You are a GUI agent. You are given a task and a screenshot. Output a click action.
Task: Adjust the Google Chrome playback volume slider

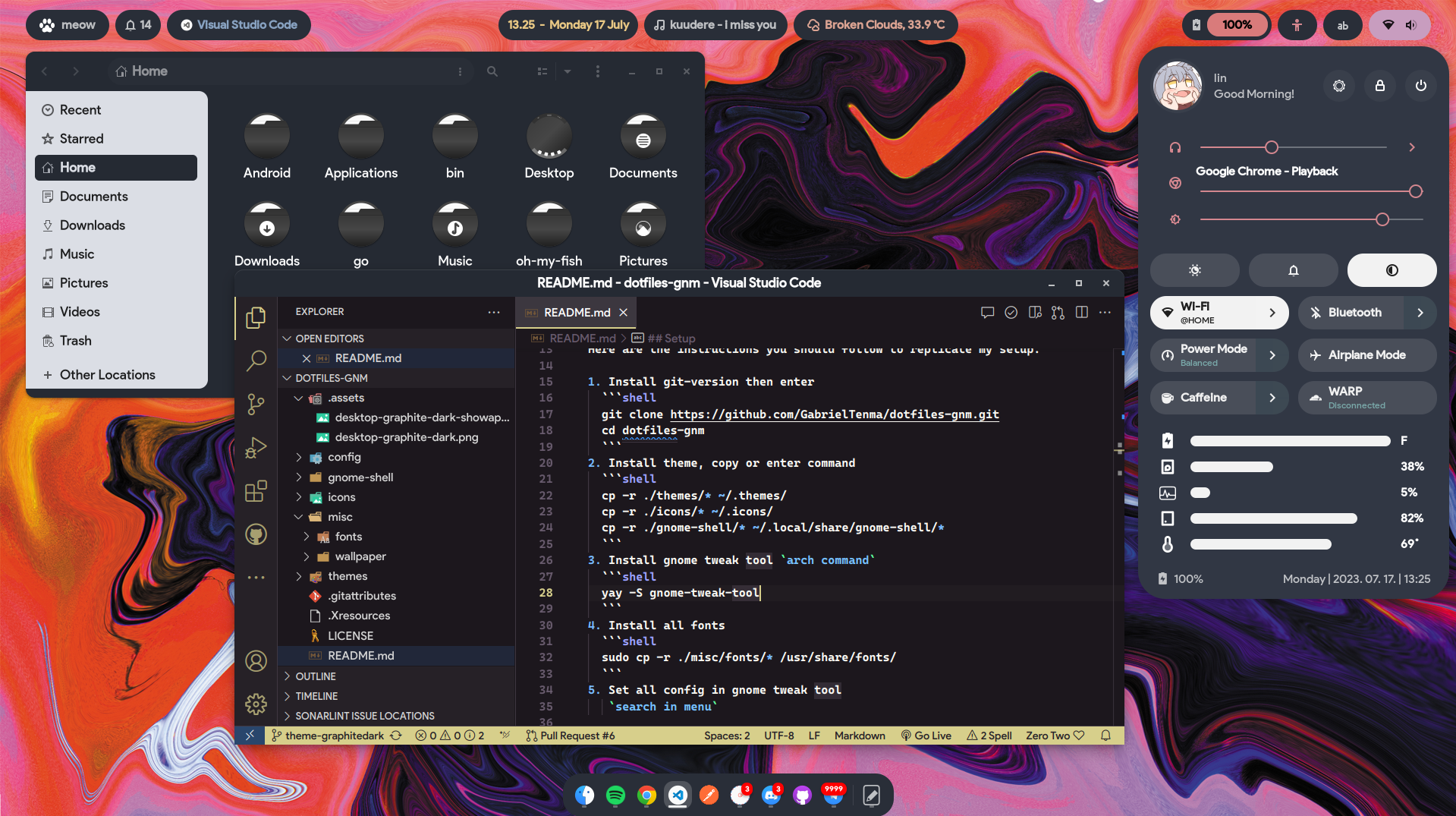(x=1415, y=191)
